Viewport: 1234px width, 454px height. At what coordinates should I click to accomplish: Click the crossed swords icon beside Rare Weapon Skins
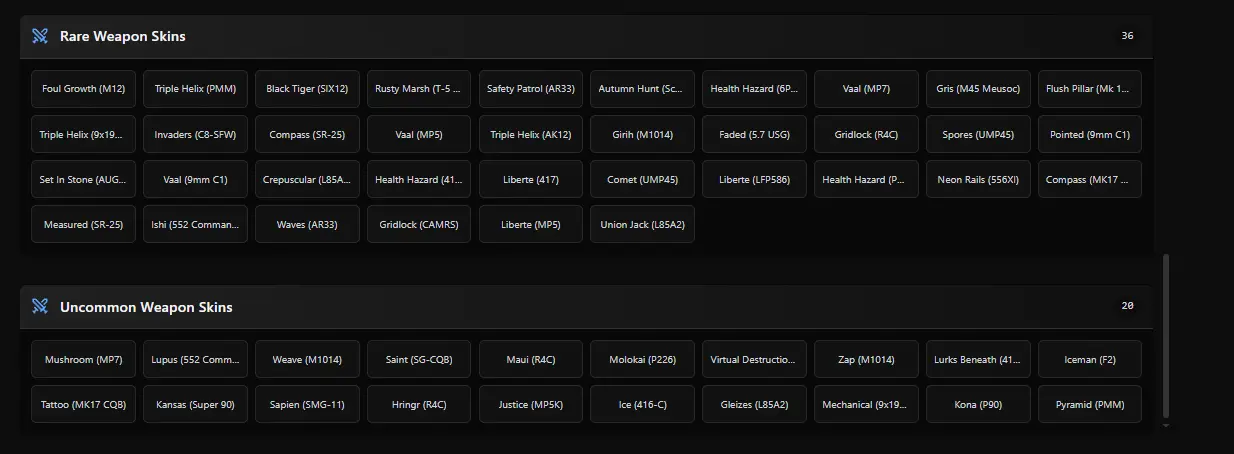[40, 36]
